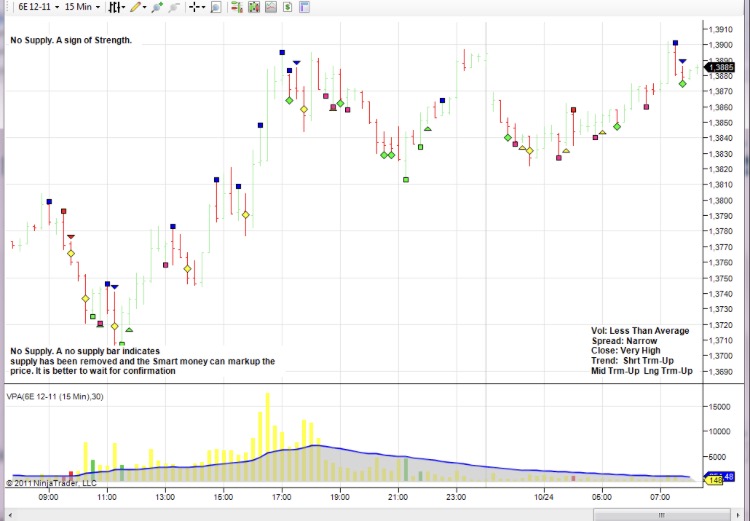Expand the 15 Min interval dropdown
Viewport: 750px width, 521px height.
[82, 7]
